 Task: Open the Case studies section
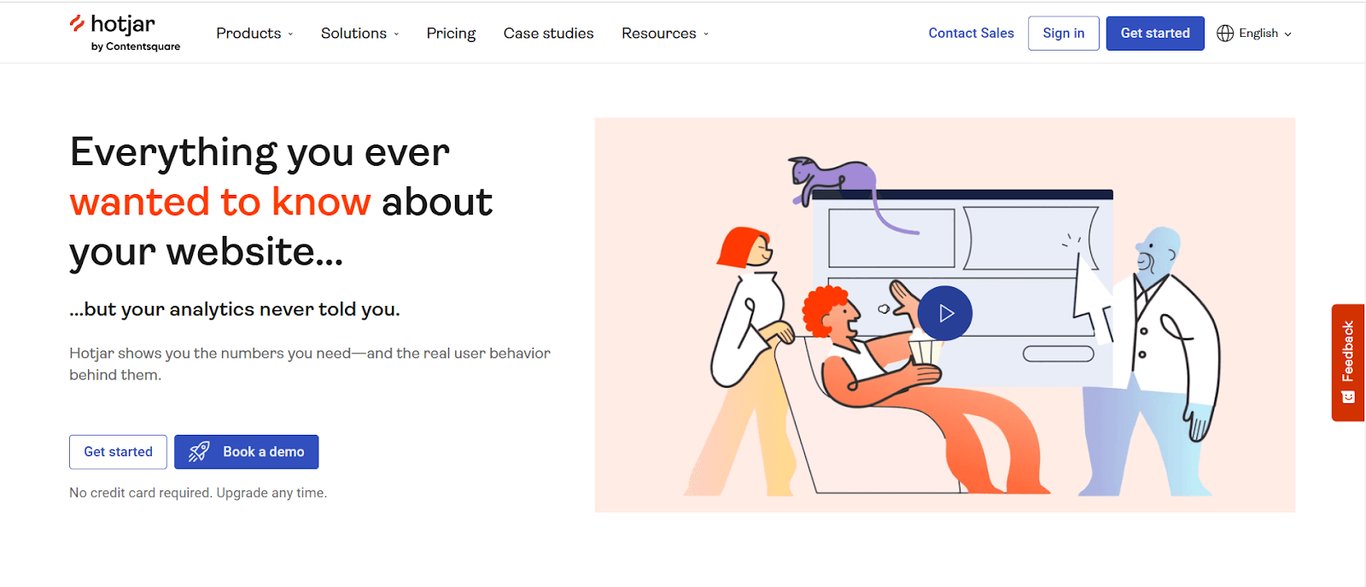[548, 32]
